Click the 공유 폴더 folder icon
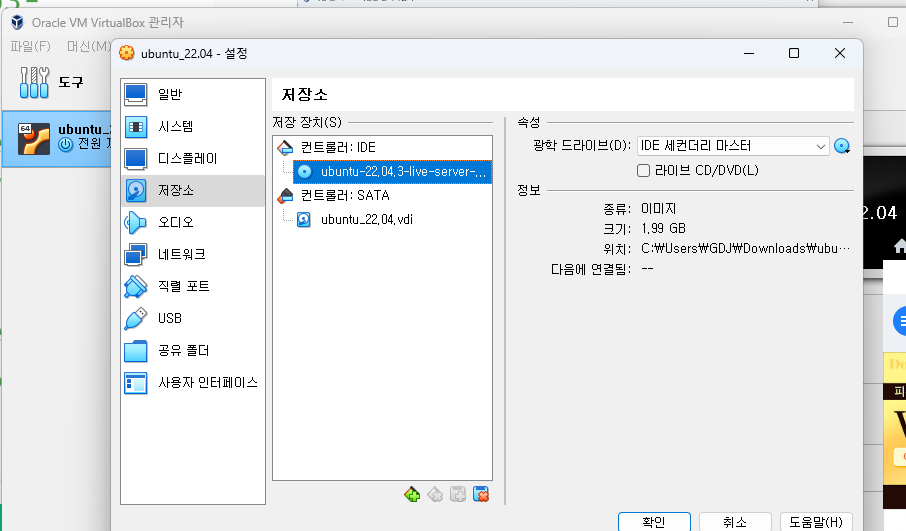The width and height of the screenshot is (906, 531). pyautogui.click(x=136, y=351)
